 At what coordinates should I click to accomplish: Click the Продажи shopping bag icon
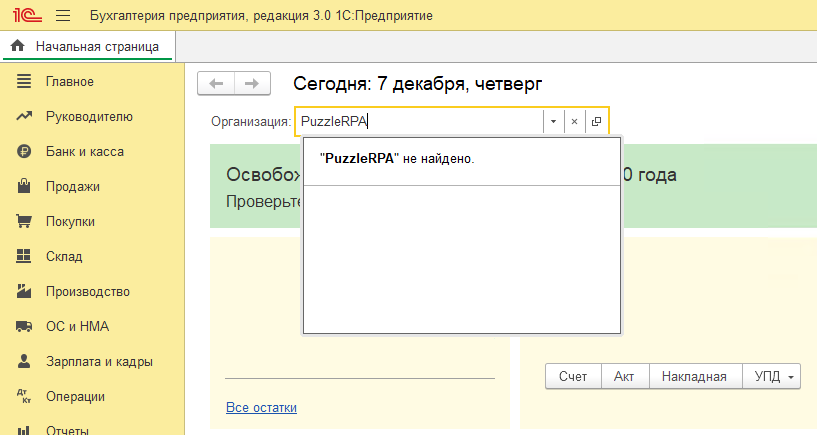pyautogui.click(x=23, y=186)
